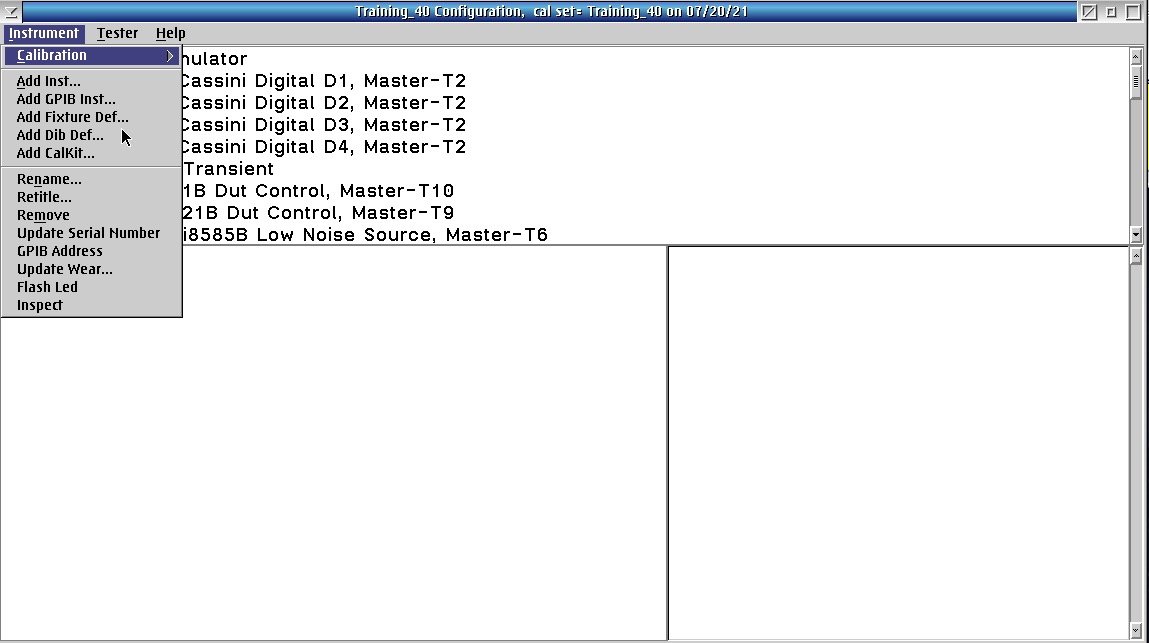Select Cassini Digital D3, Master-T2 list entry
The height and width of the screenshot is (643, 1149).
322,125
